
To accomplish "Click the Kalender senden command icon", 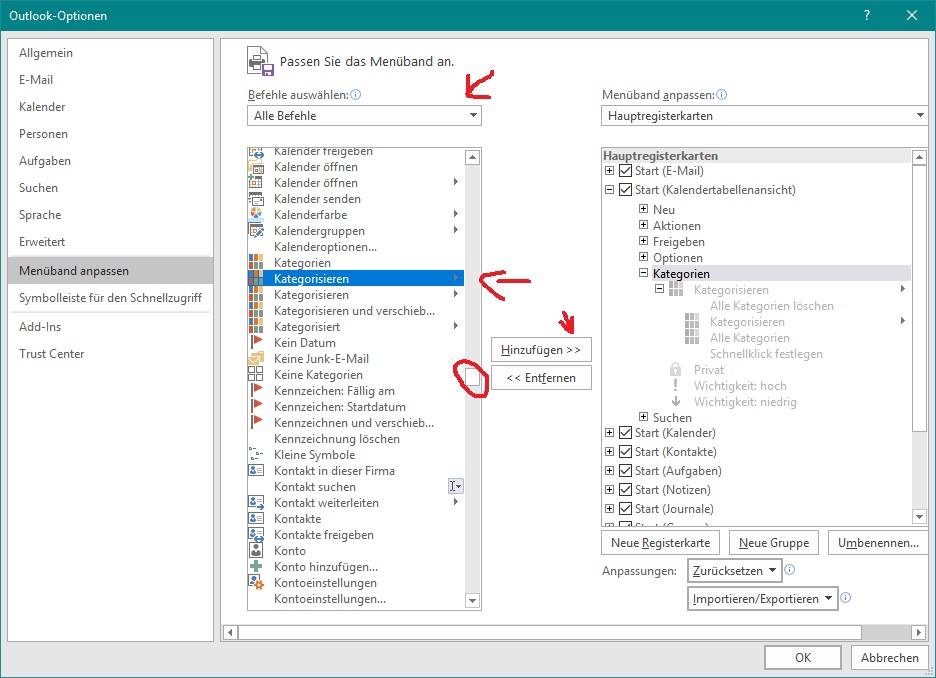I will [x=255, y=199].
